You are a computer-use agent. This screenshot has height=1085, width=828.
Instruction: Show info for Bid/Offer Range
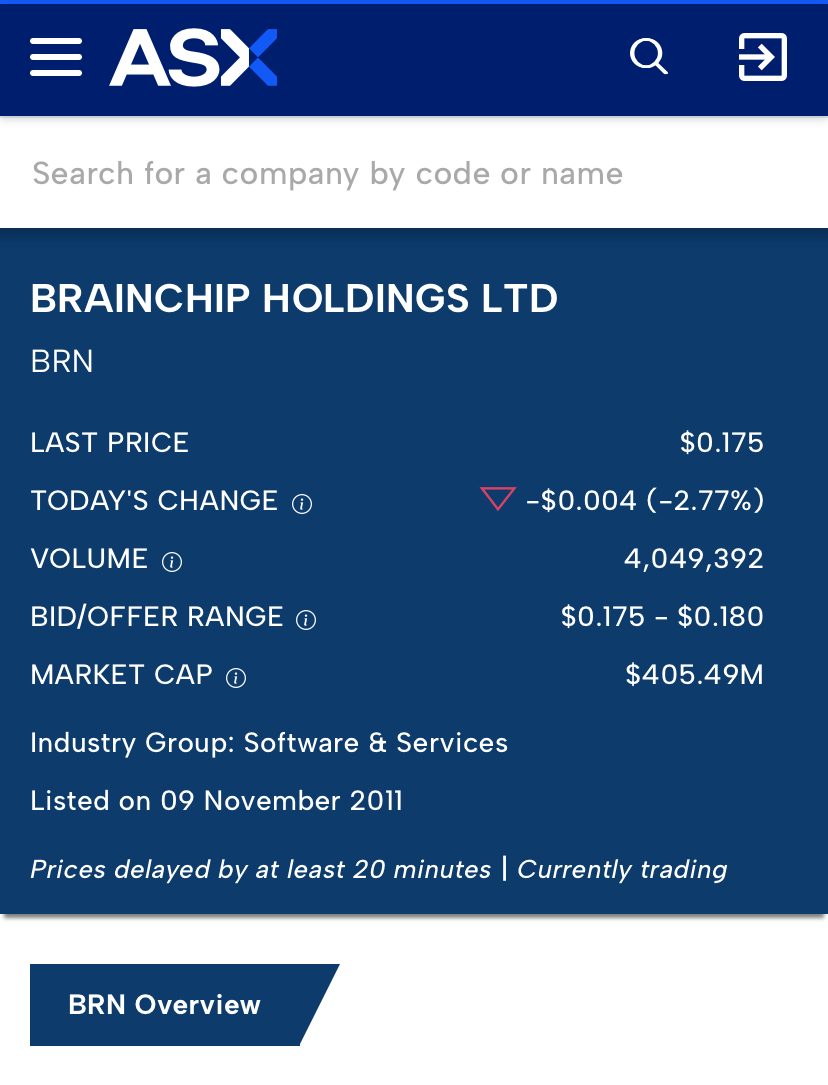click(307, 620)
